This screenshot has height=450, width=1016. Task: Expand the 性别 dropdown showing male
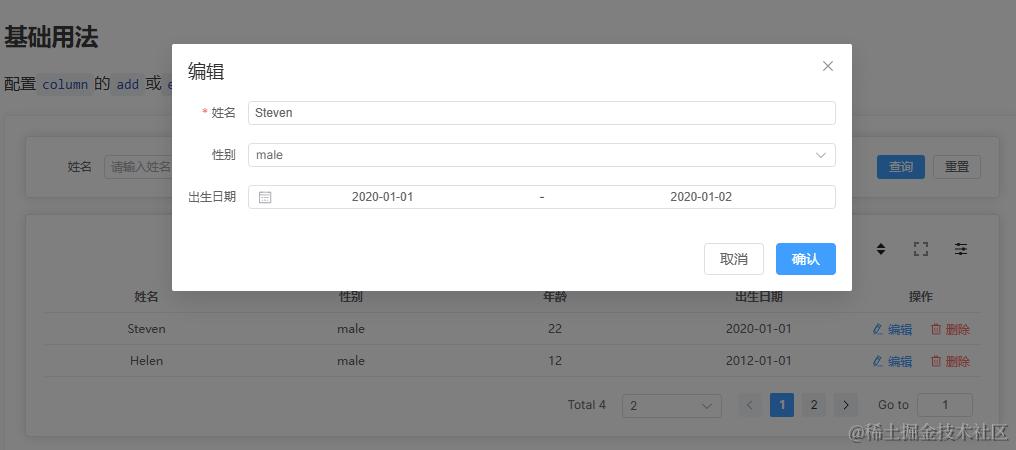pos(542,155)
